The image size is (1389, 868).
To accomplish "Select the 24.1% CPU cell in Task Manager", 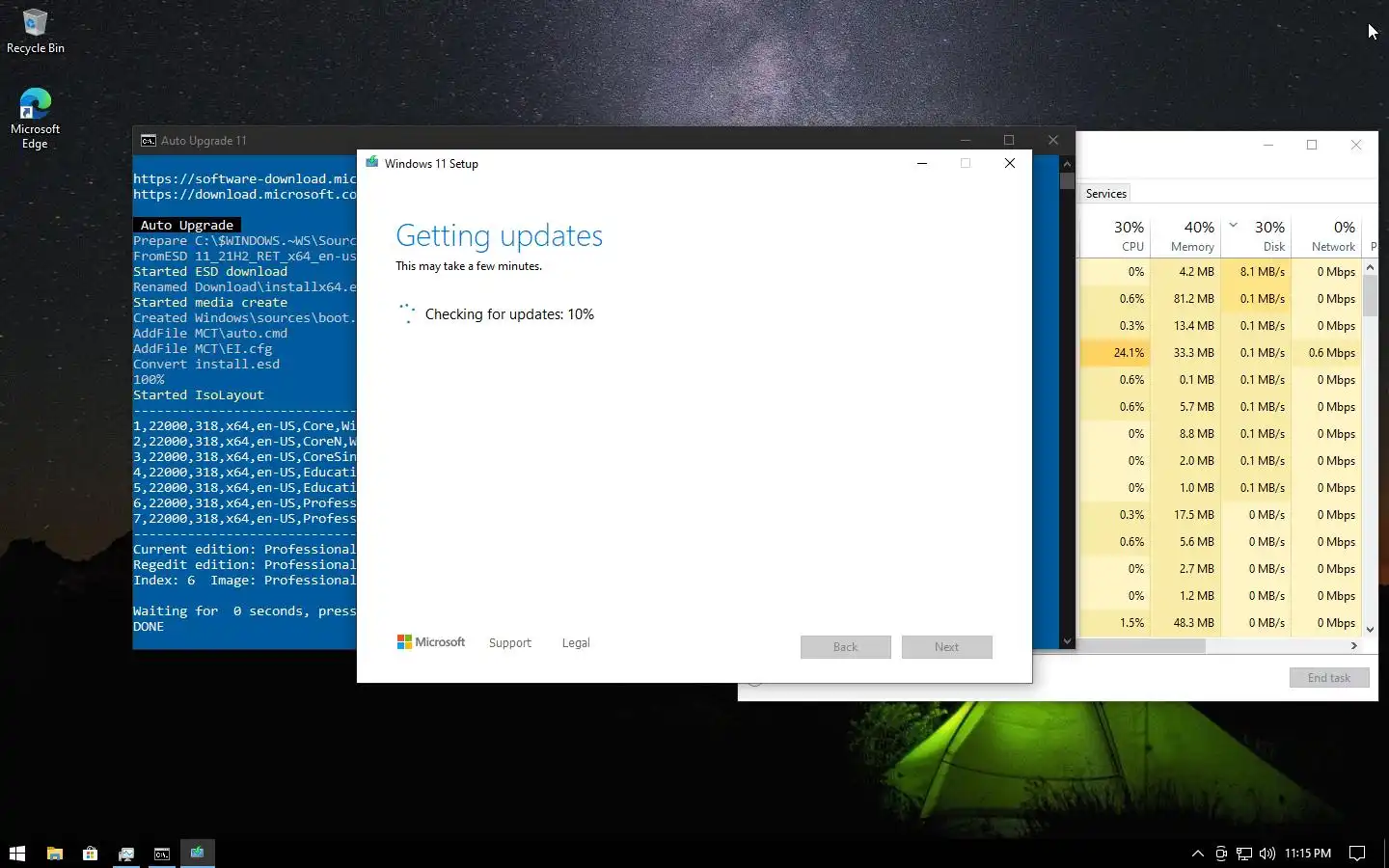I will pos(1114,353).
